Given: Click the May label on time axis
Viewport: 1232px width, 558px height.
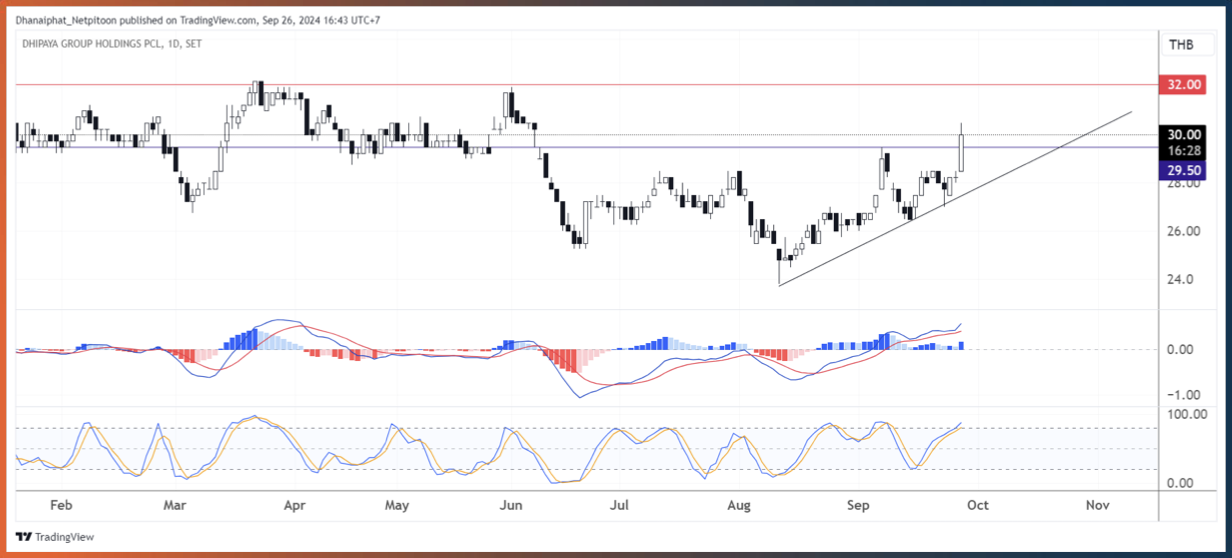Looking at the screenshot, I should (x=397, y=505).
